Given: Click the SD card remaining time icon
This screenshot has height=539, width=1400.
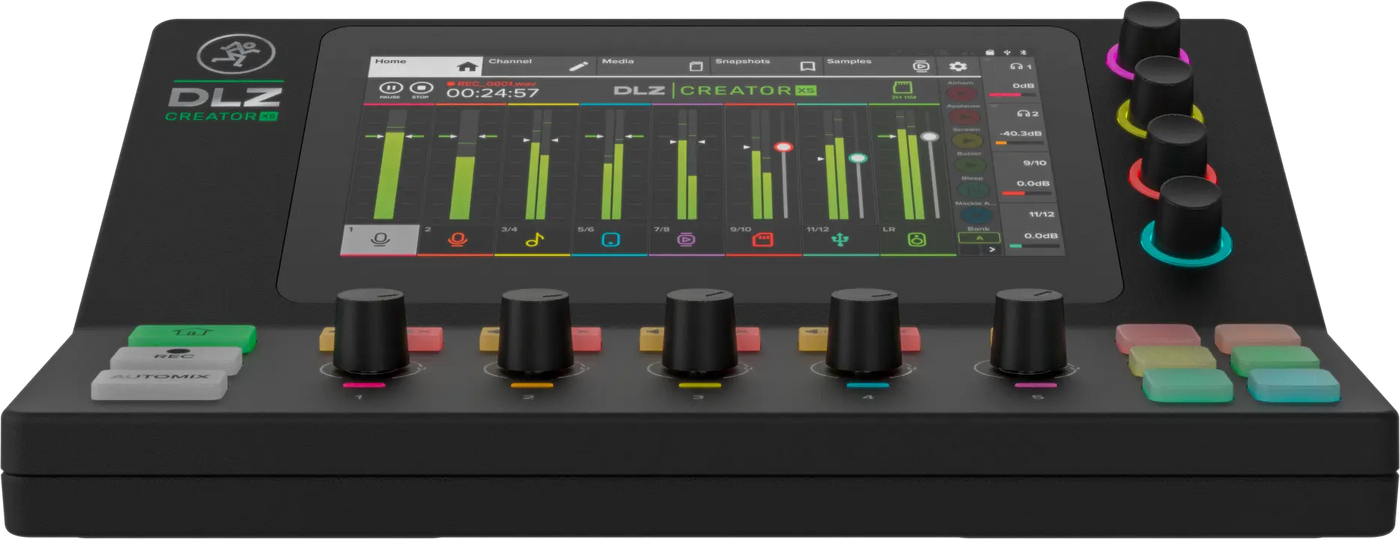Looking at the screenshot, I should (x=903, y=90).
